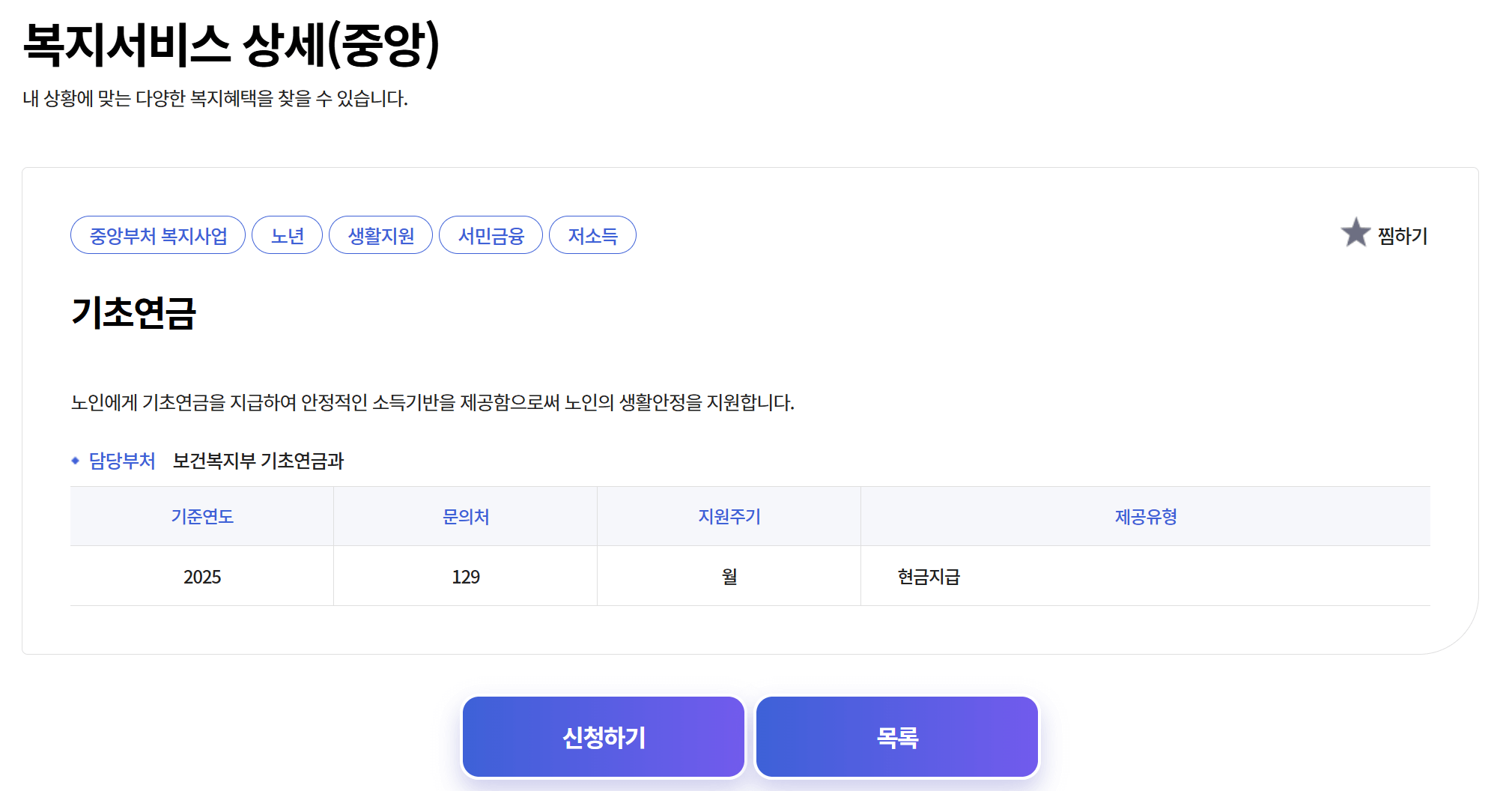The width and height of the screenshot is (1512, 791).
Task: Click the 문의처 column header
Action: tap(464, 515)
